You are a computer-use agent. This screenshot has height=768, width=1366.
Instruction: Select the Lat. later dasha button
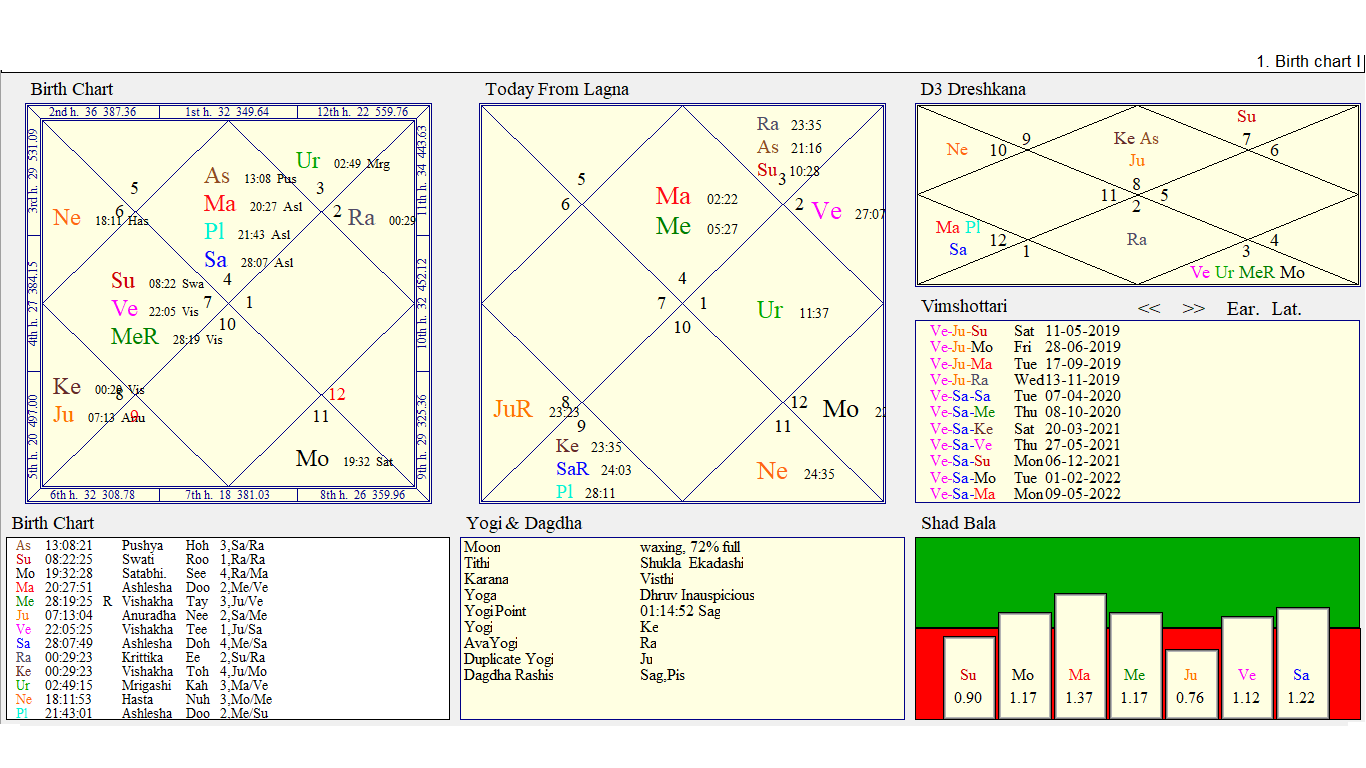(x=1287, y=309)
